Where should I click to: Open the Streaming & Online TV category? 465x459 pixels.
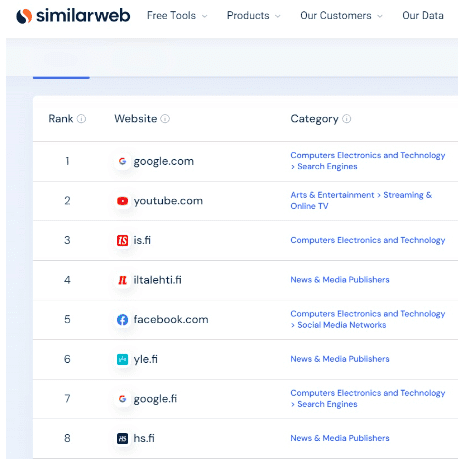click(x=361, y=200)
